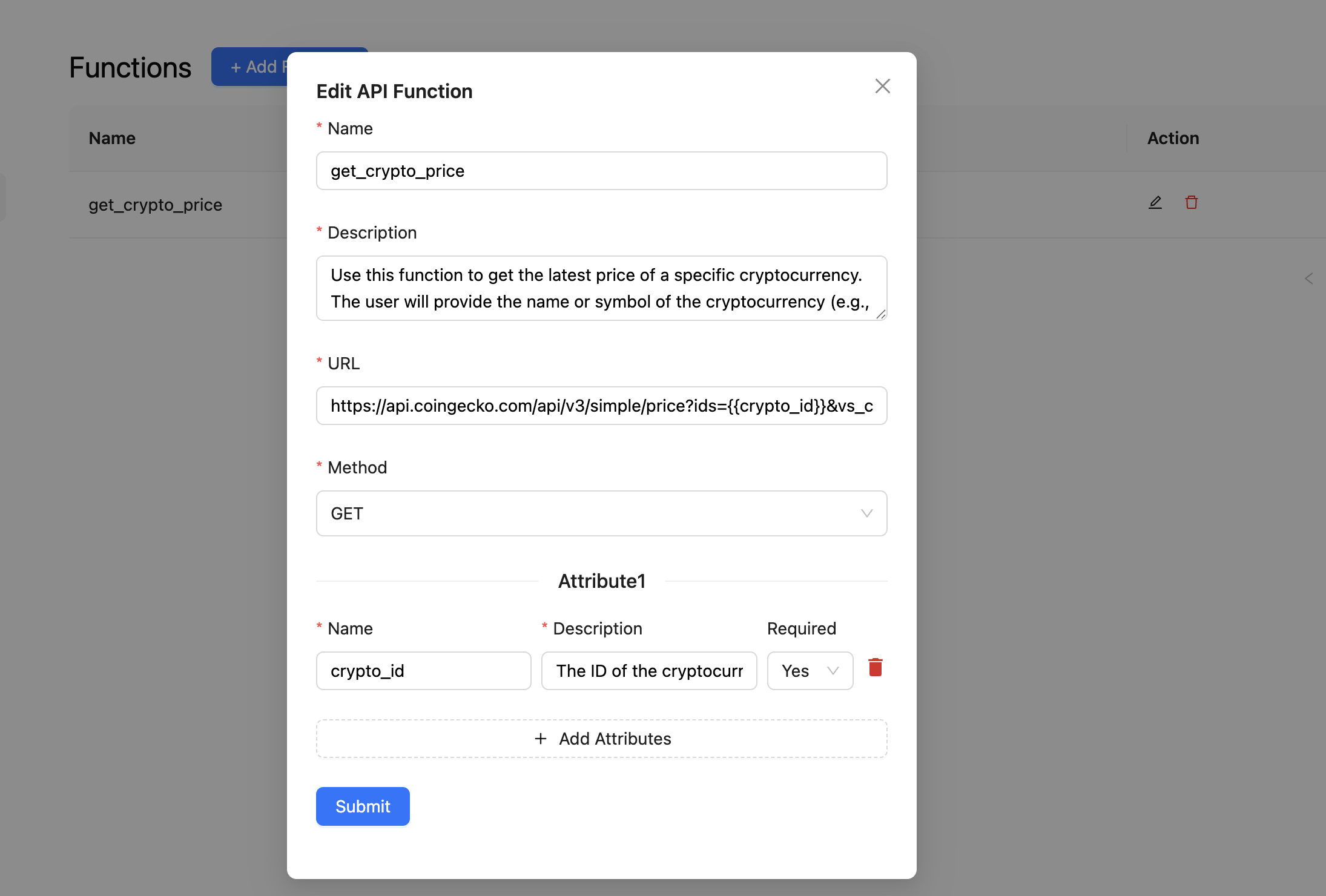Add another attribute with Add Attributes
Viewport: 1326px width, 896px height.
tap(601, 739)
